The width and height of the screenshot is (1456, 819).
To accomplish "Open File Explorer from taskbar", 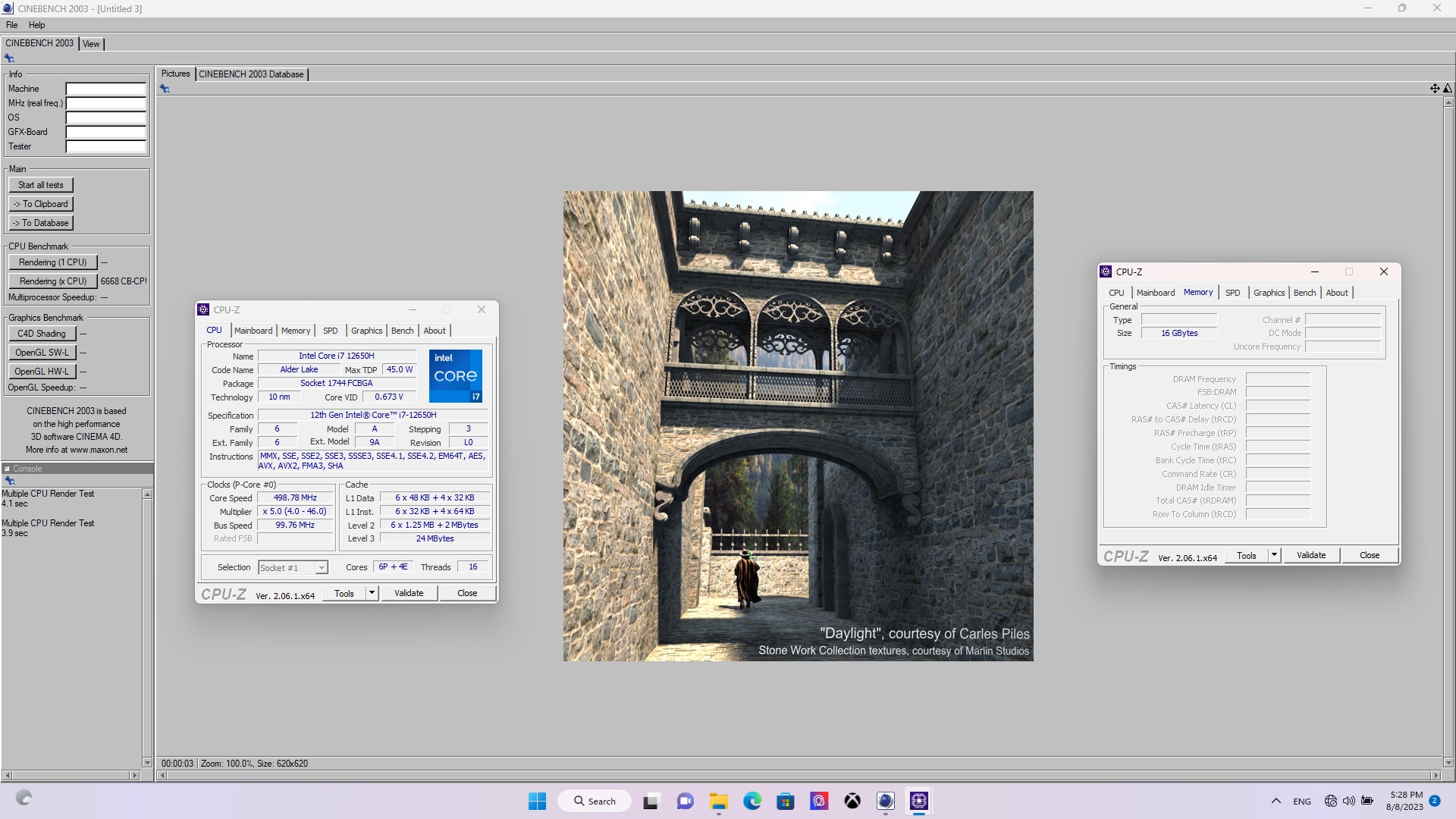I will click(718, 802).
